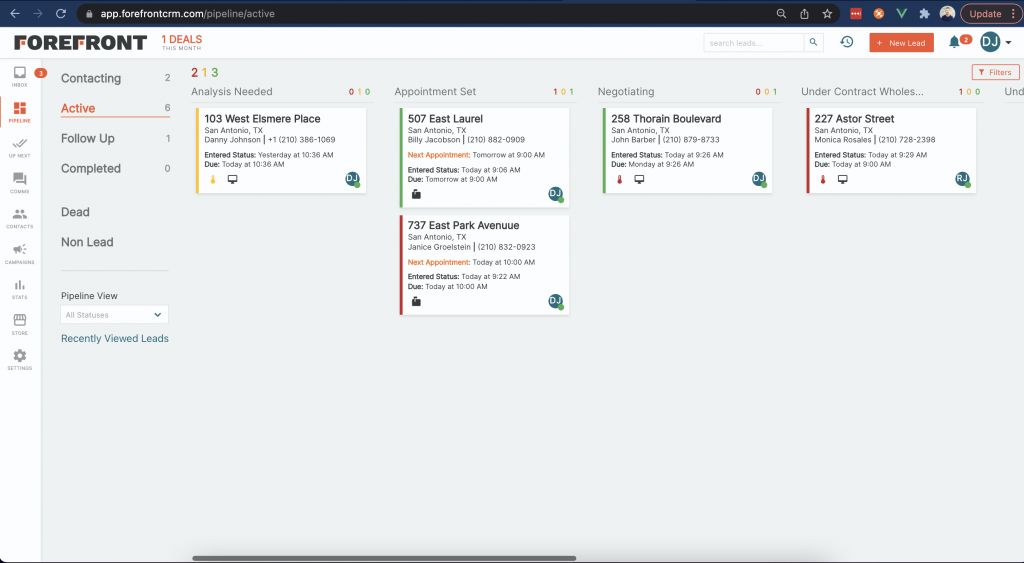Click the DJ avatar on 103 West Elsmere Place
The width and height of the screenshot is (1024, 563).
click(x=352, y=179)
